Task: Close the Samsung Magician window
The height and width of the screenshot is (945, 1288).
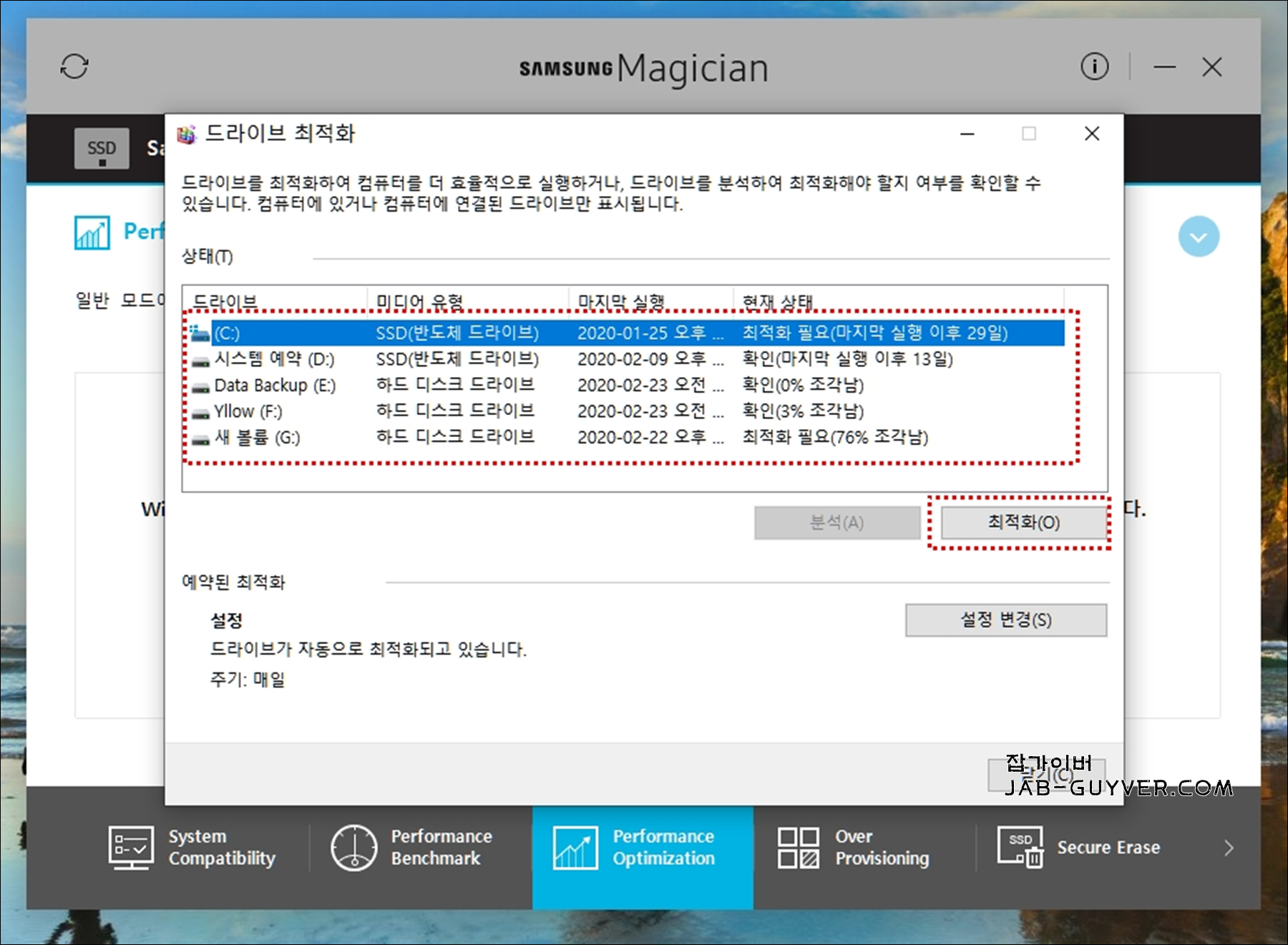Action: pos(1211,67)
